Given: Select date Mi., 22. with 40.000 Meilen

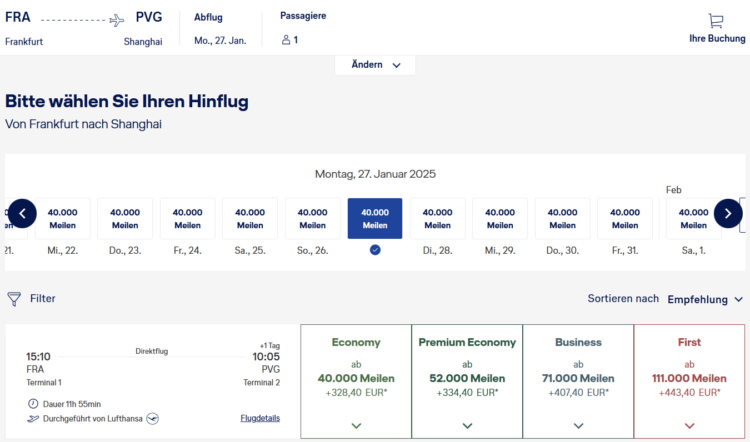Looking at the screenshot, I should pos(63,219).
